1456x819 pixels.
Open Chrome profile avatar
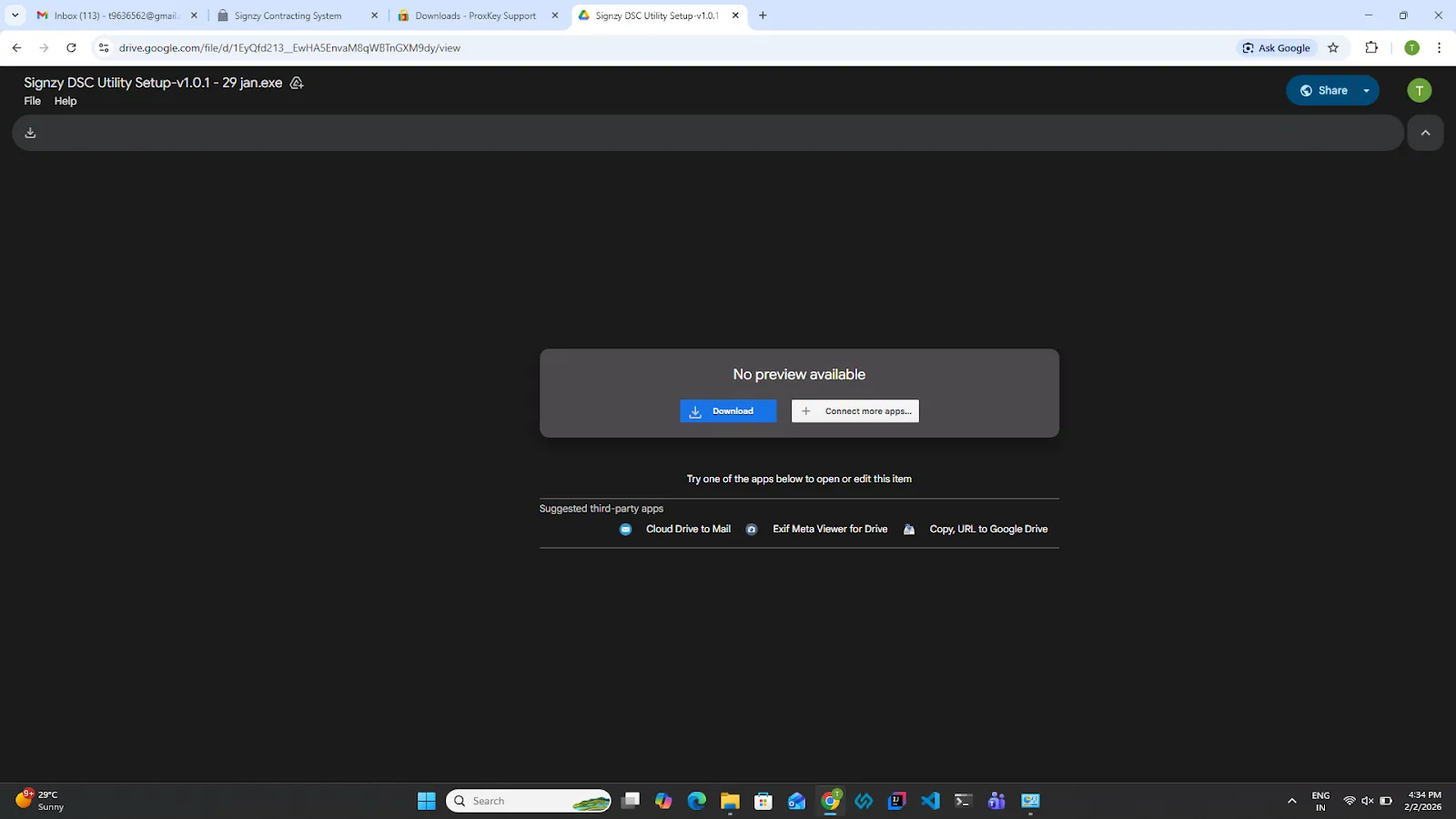pos(1411,48)
